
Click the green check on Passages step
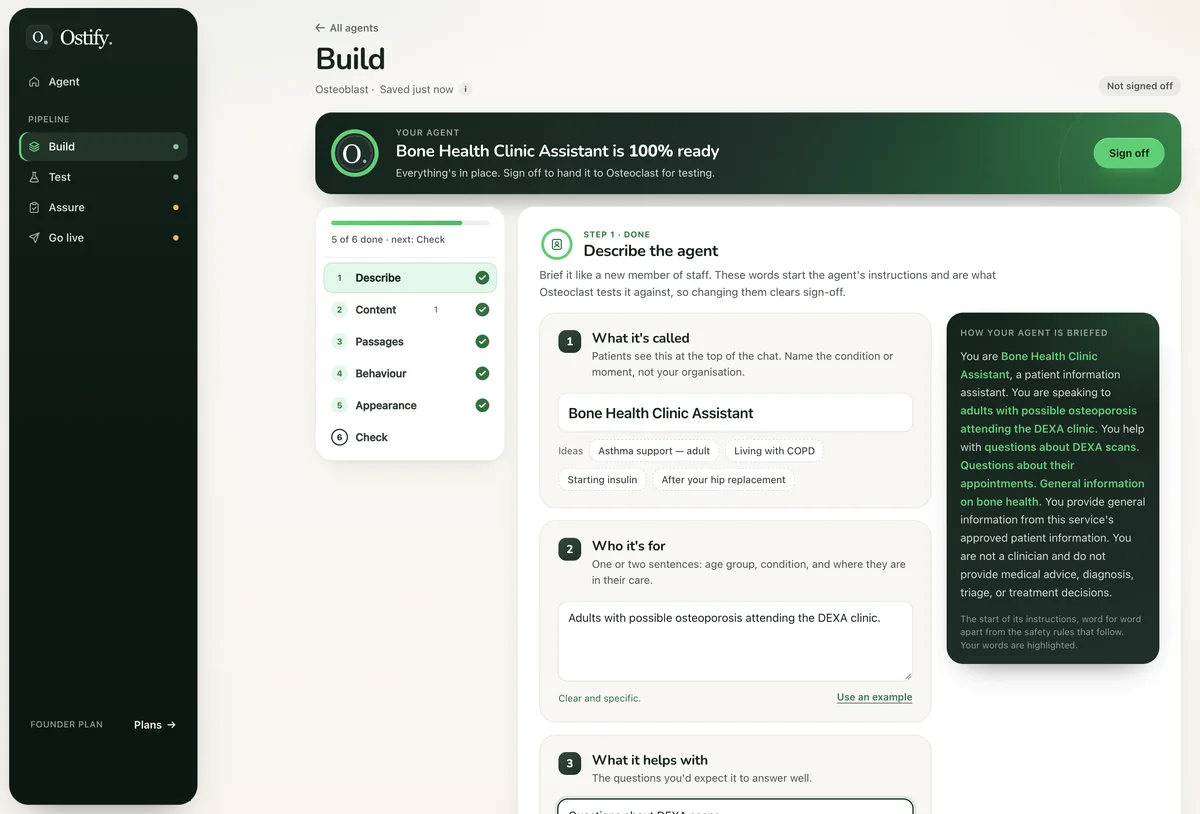pos(482,342)
